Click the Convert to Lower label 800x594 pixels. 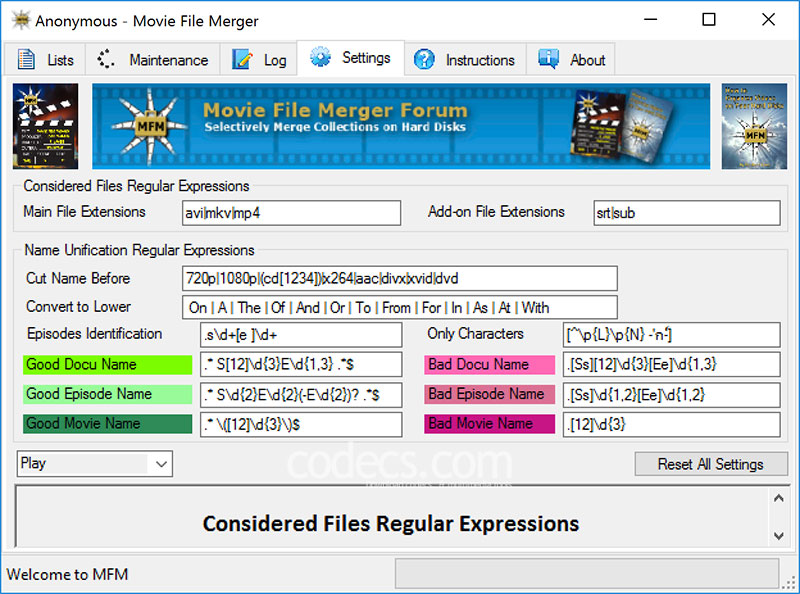coord(78,307)
